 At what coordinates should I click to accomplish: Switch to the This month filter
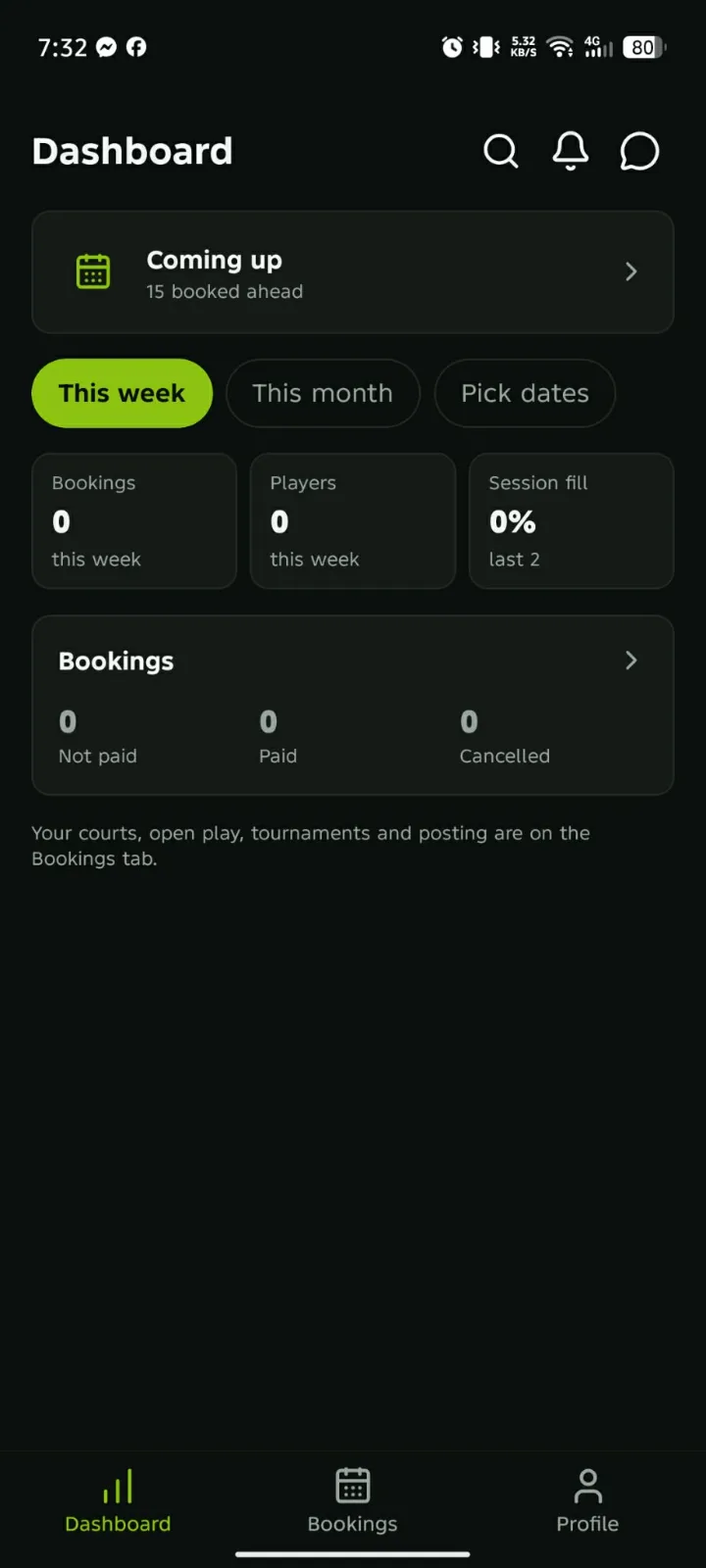(x=323, y=393)
